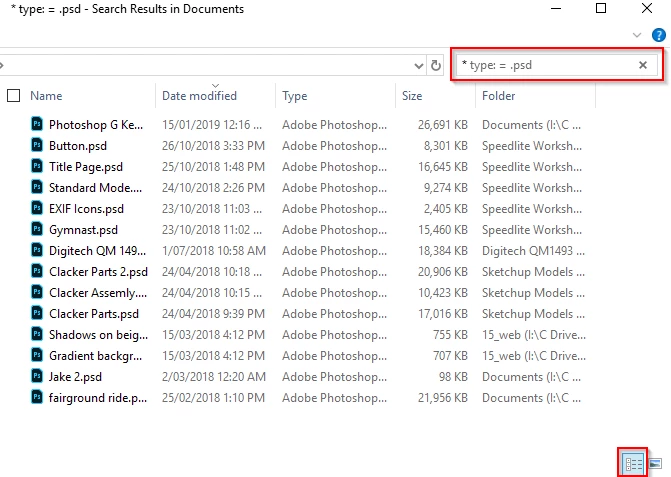671x477 pixels.
Task: Sort by the Date modified column header
Action: tap(199, 96)
